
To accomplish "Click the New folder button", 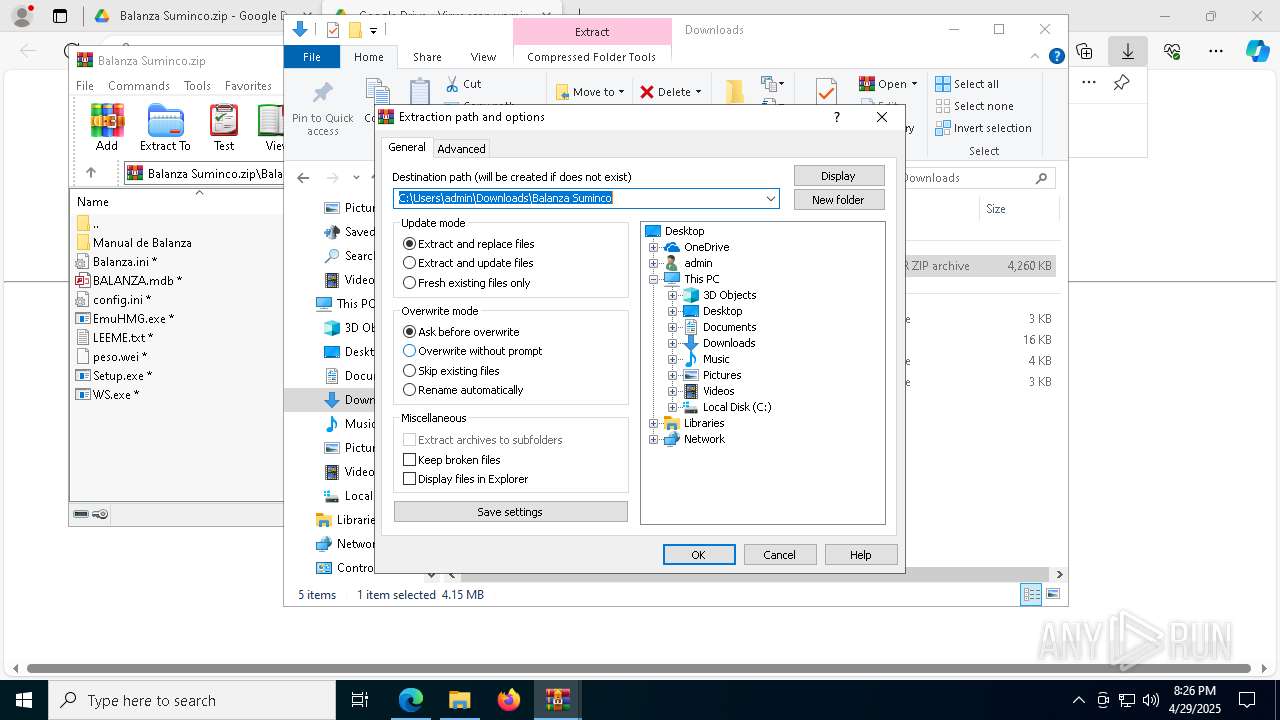I will click(838, 200).
